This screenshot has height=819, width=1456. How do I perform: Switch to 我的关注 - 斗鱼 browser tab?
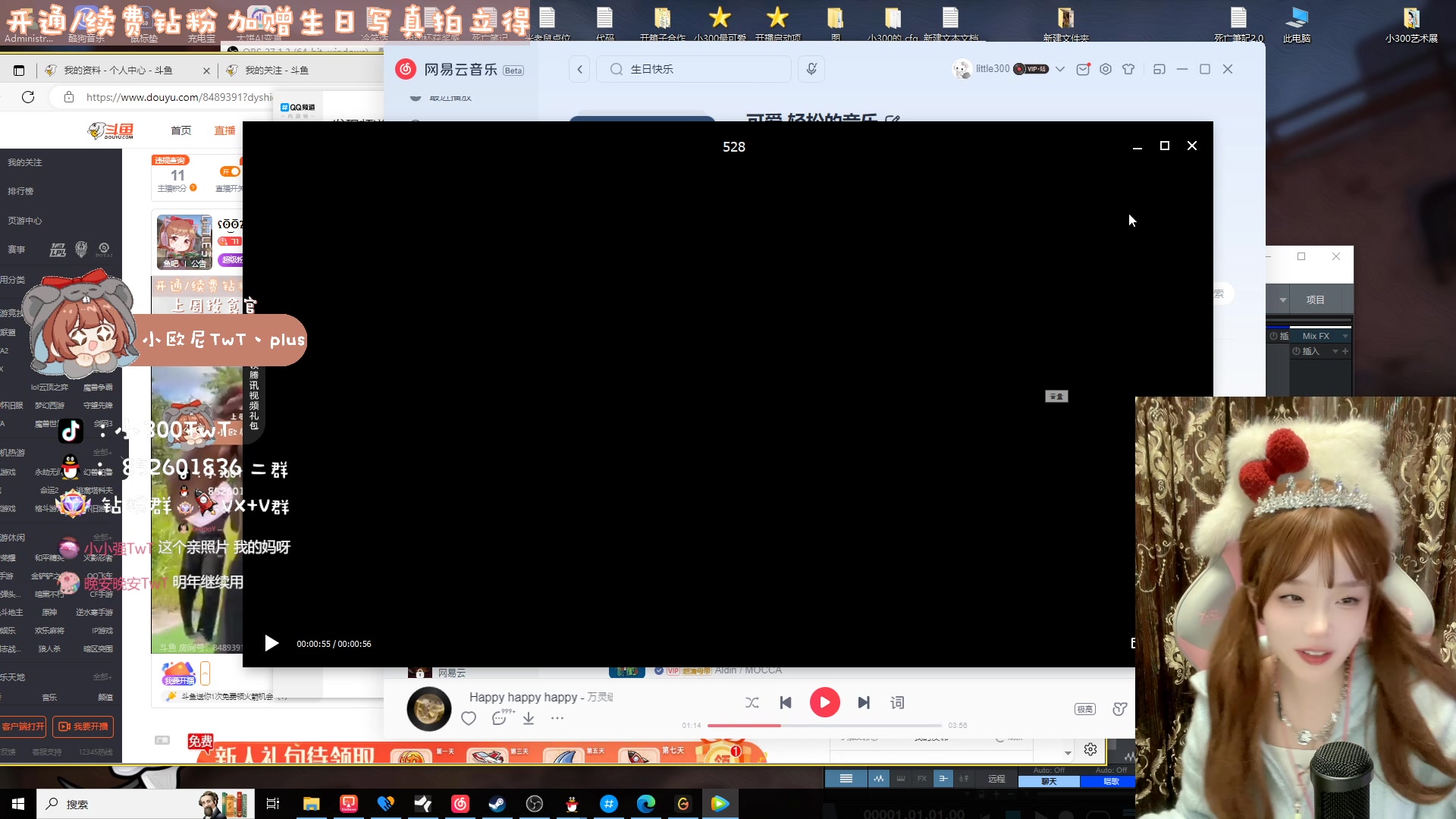coord(276,71)
